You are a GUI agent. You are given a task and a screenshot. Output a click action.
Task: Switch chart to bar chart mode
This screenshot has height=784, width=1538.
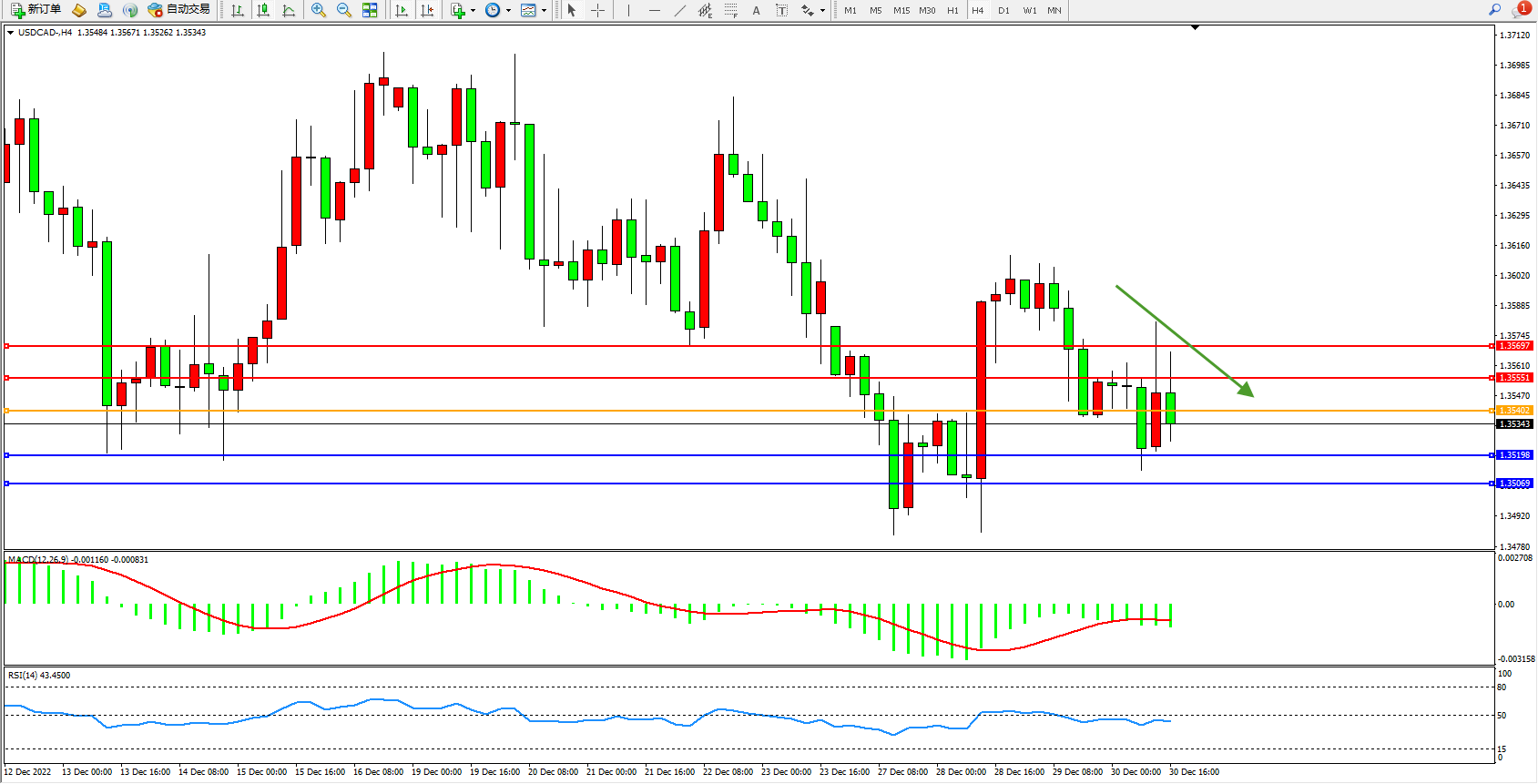coord(238,10)
